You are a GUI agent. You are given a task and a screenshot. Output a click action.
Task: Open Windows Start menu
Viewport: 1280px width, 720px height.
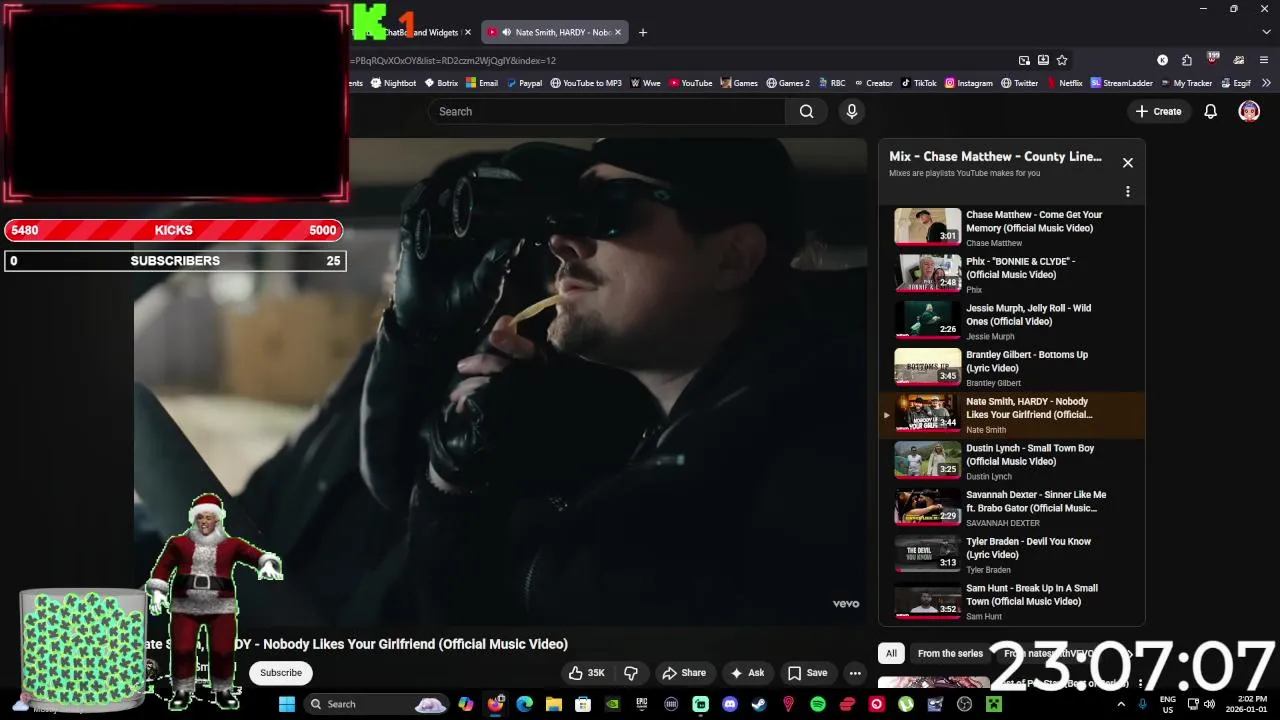coord(287,704)
